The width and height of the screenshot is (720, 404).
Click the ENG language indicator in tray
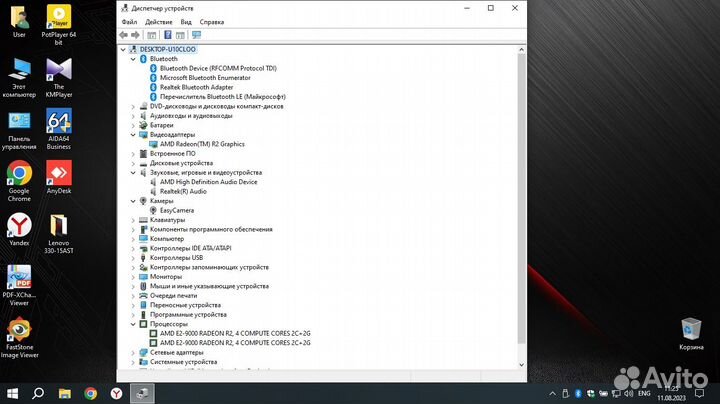[x=644, y=393]
